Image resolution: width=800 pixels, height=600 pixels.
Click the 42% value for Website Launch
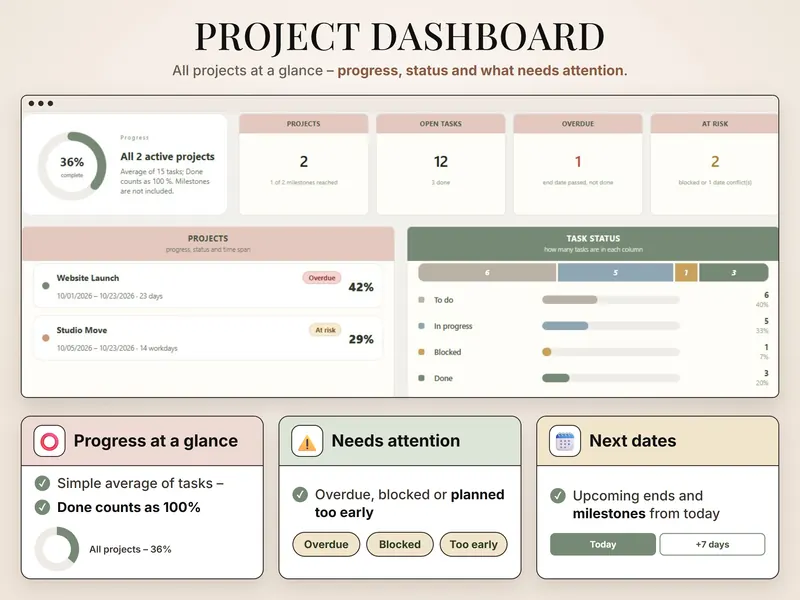pos(361,287)
